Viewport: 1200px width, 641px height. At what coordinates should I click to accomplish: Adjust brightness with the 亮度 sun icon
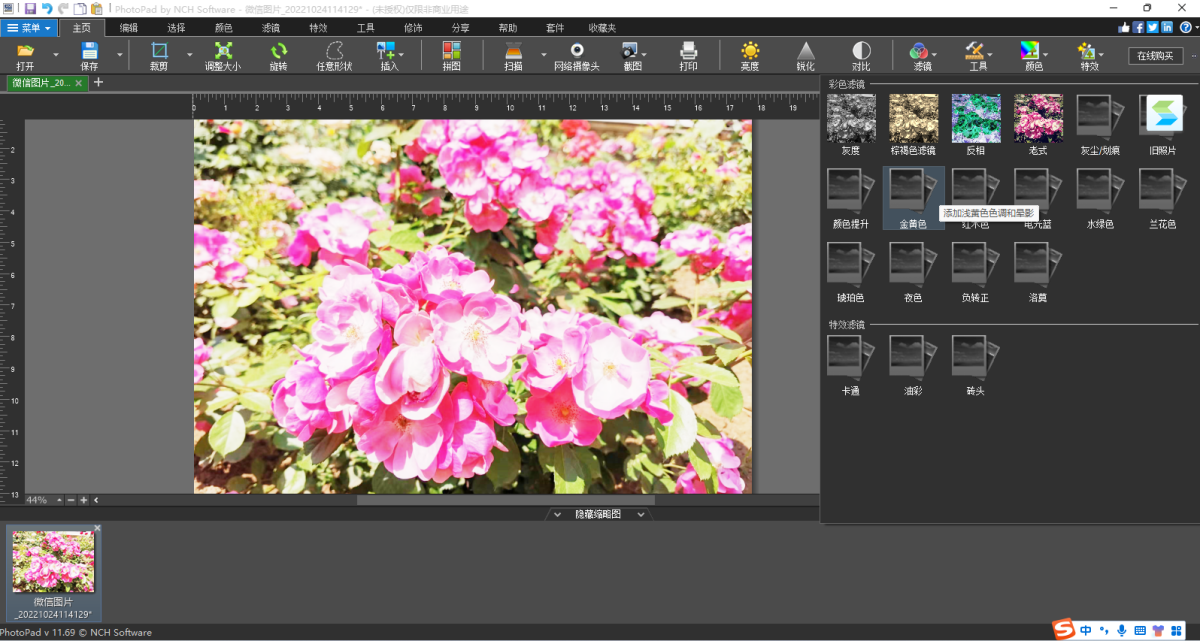tap(749, 51)
